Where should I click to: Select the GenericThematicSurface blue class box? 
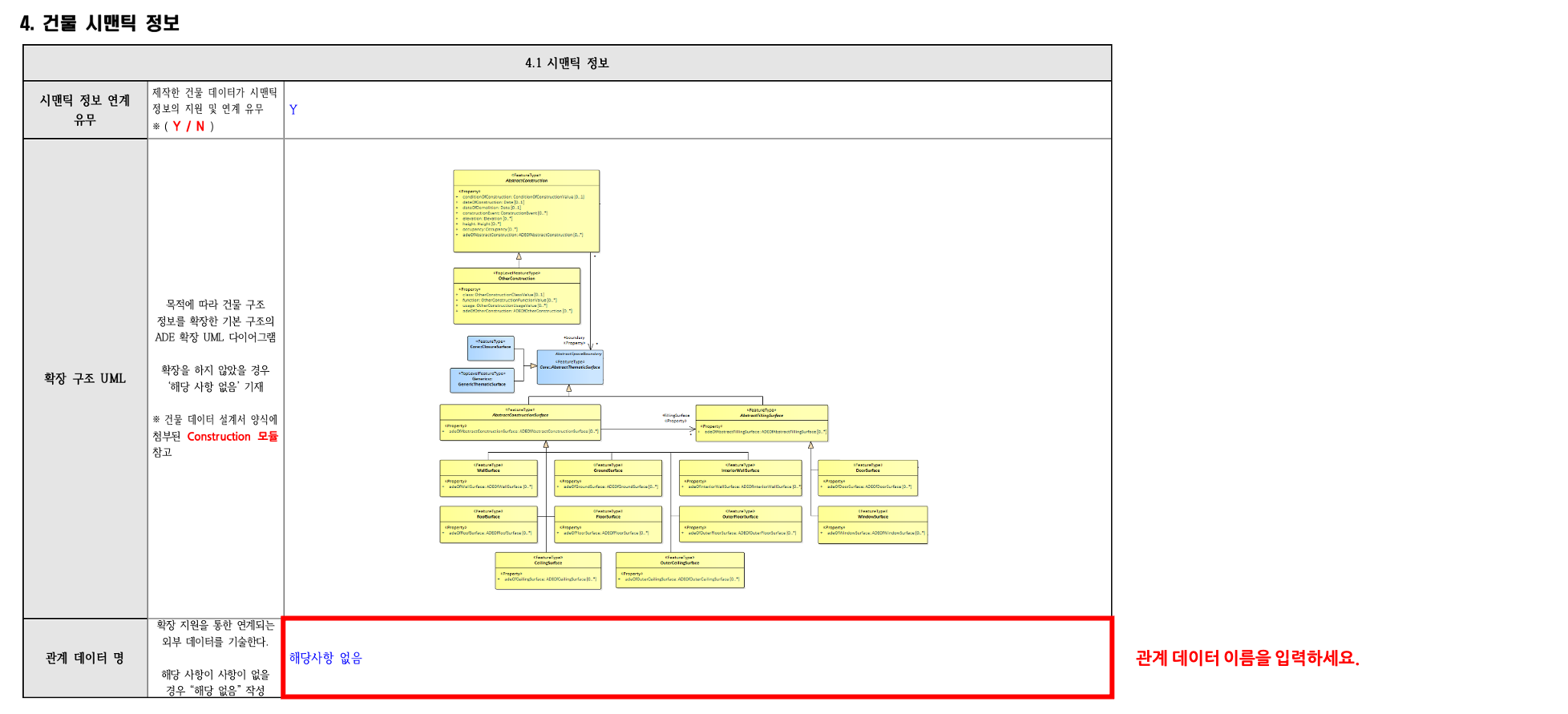[x=482, y=380]
